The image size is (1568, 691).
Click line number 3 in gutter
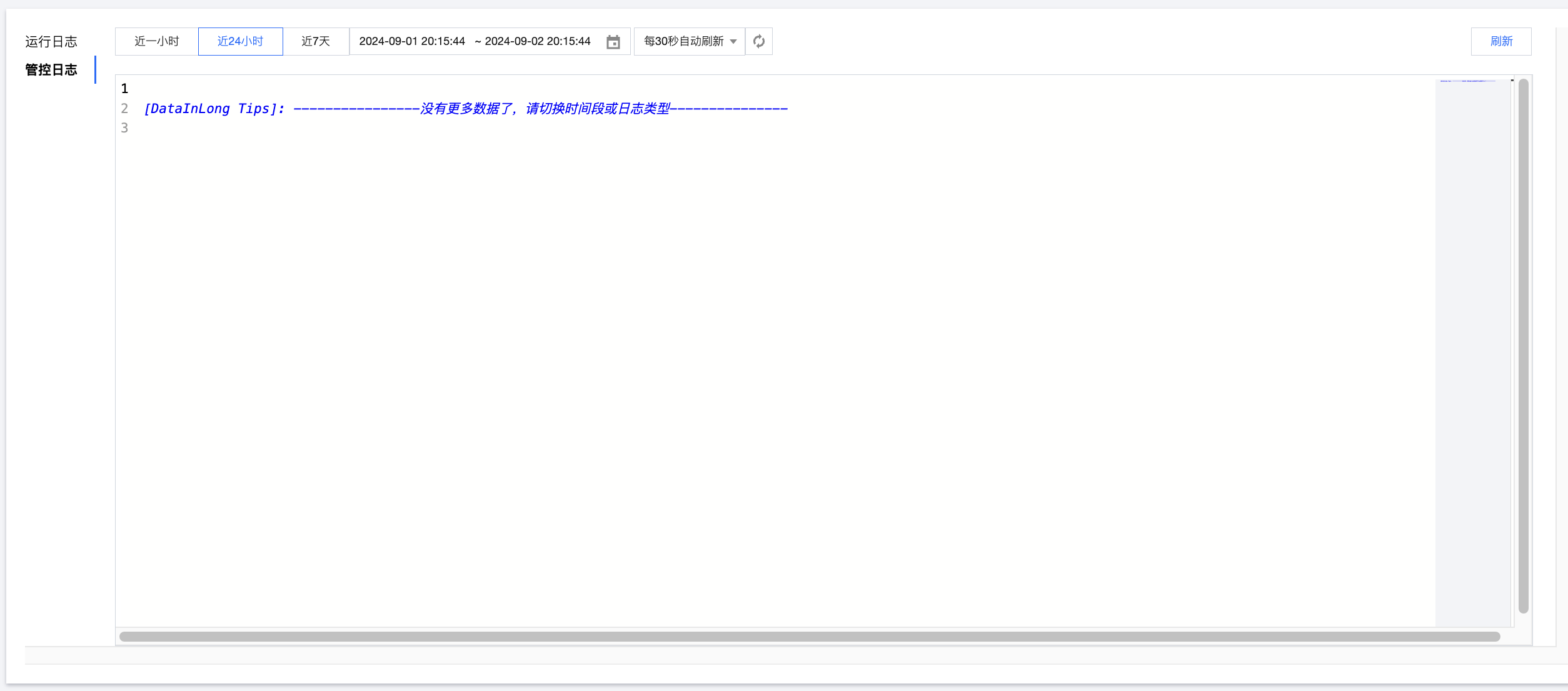pos(124,128)
